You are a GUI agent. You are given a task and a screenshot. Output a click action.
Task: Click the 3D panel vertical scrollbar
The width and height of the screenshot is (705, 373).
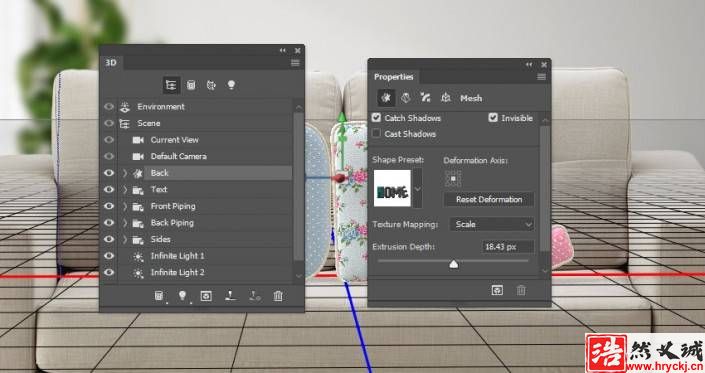(299, 186)
